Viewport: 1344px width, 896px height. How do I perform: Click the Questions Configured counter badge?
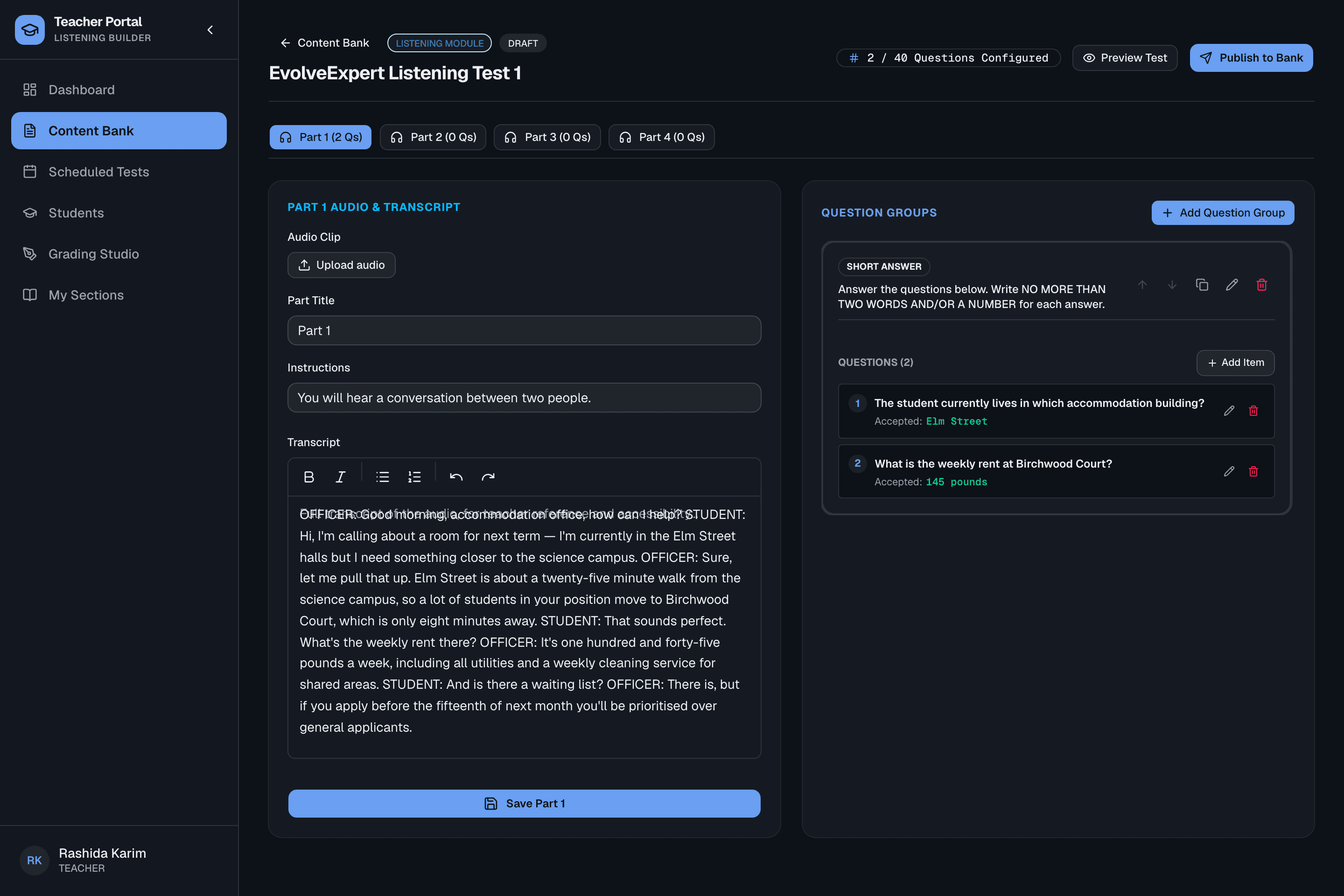(949, 58)
